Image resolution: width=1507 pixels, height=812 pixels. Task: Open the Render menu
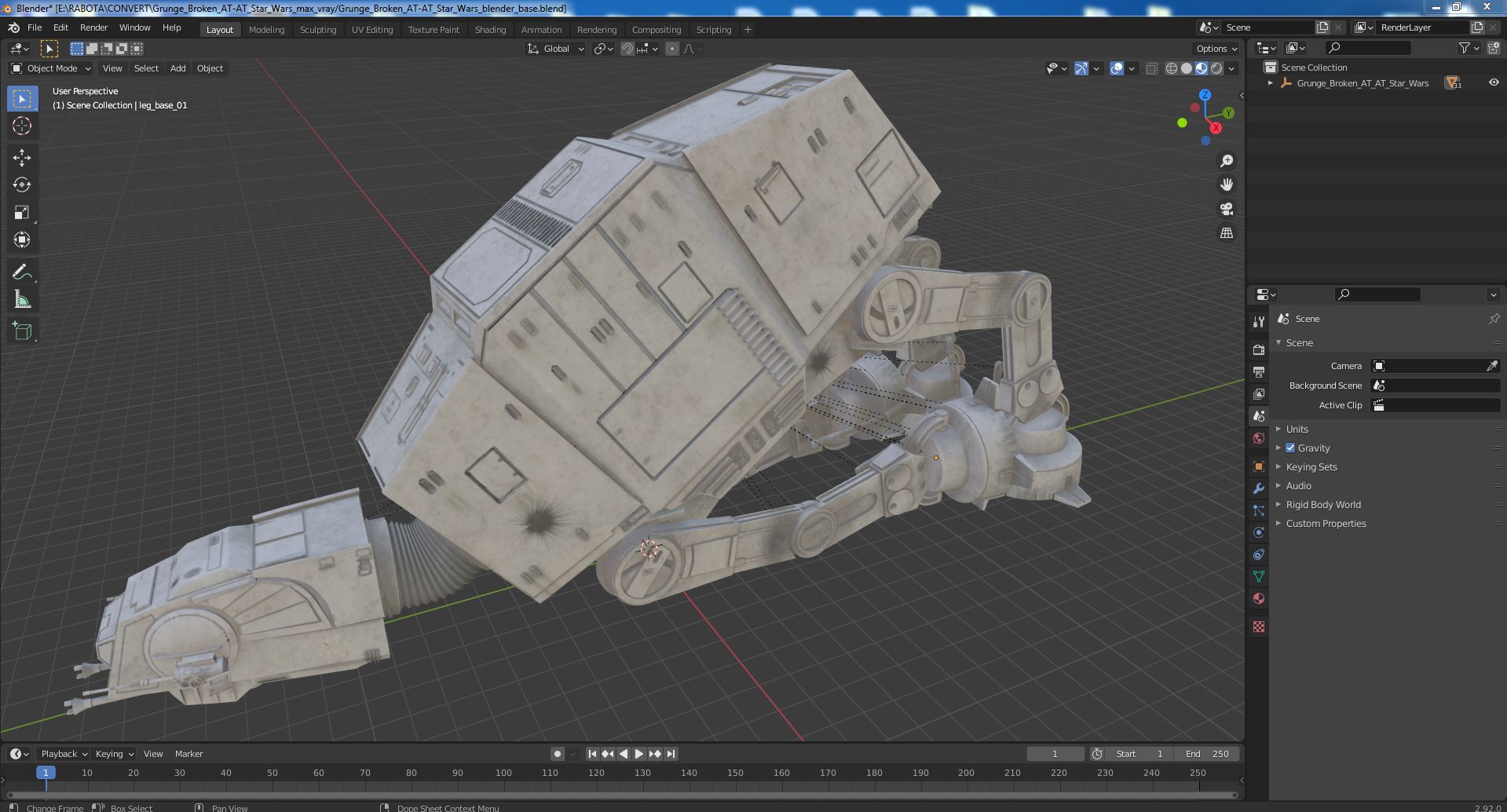point(93,27)
